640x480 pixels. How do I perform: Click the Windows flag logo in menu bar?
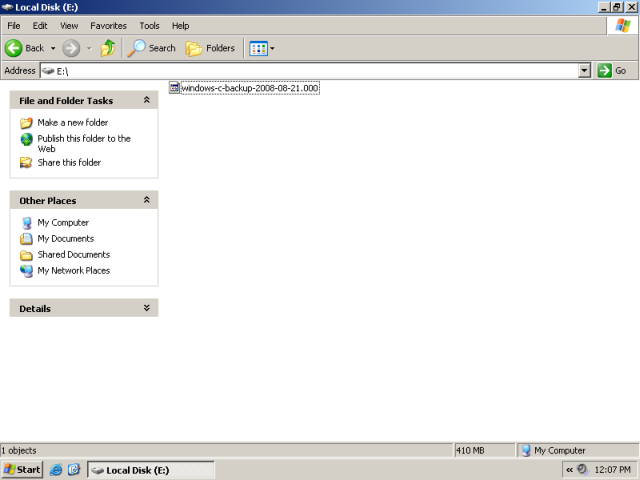[623, 25]
